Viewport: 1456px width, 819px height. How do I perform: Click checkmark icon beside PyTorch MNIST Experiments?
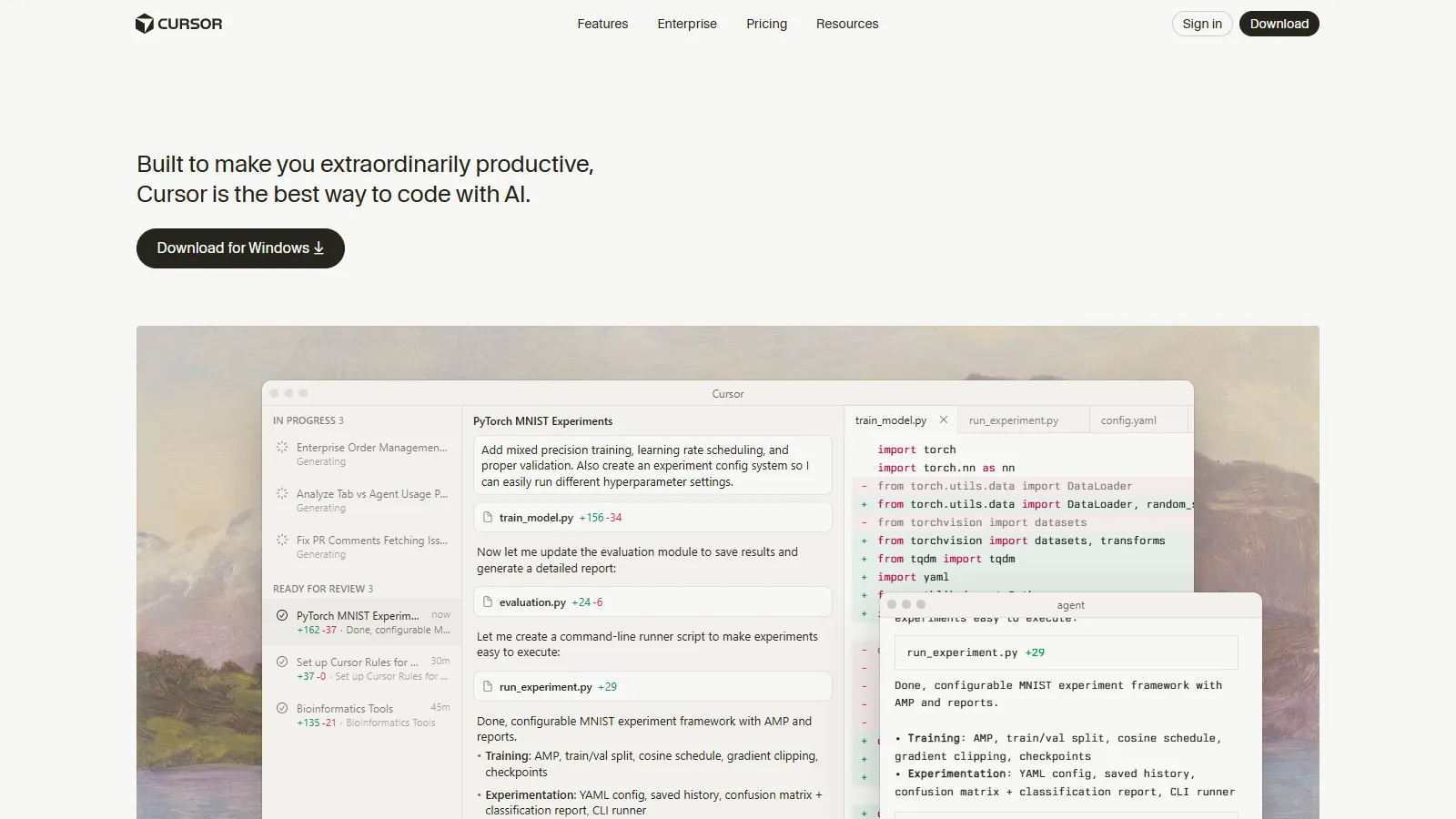[282, 616]
